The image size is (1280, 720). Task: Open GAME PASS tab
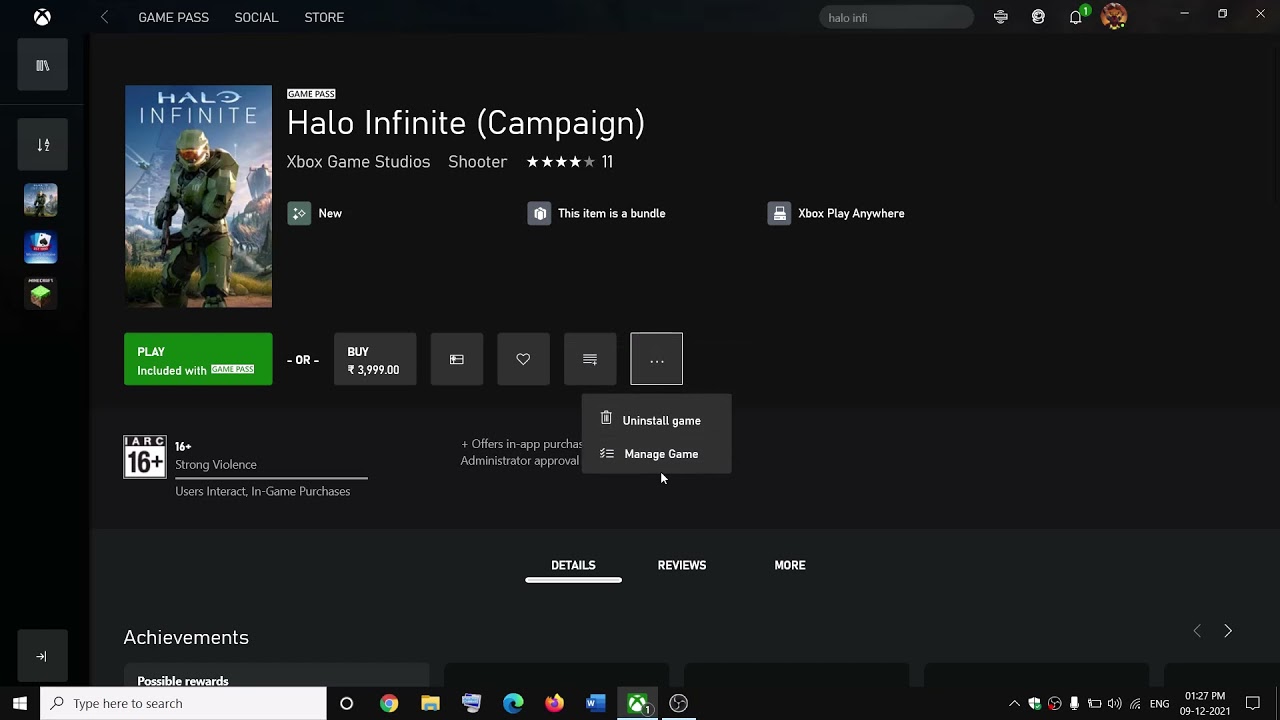point(173,17)
